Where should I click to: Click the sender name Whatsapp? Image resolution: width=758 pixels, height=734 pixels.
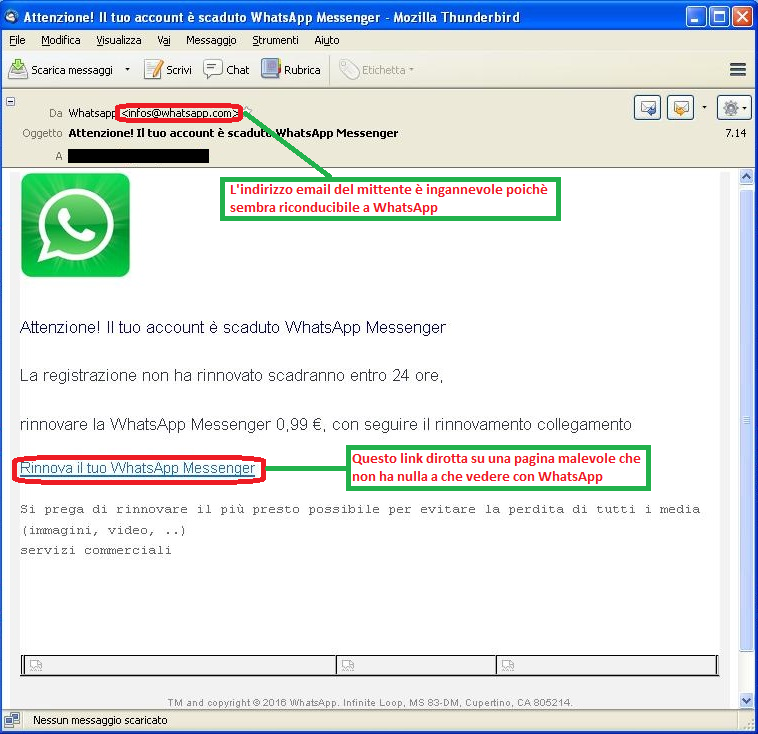coord(92,113)
